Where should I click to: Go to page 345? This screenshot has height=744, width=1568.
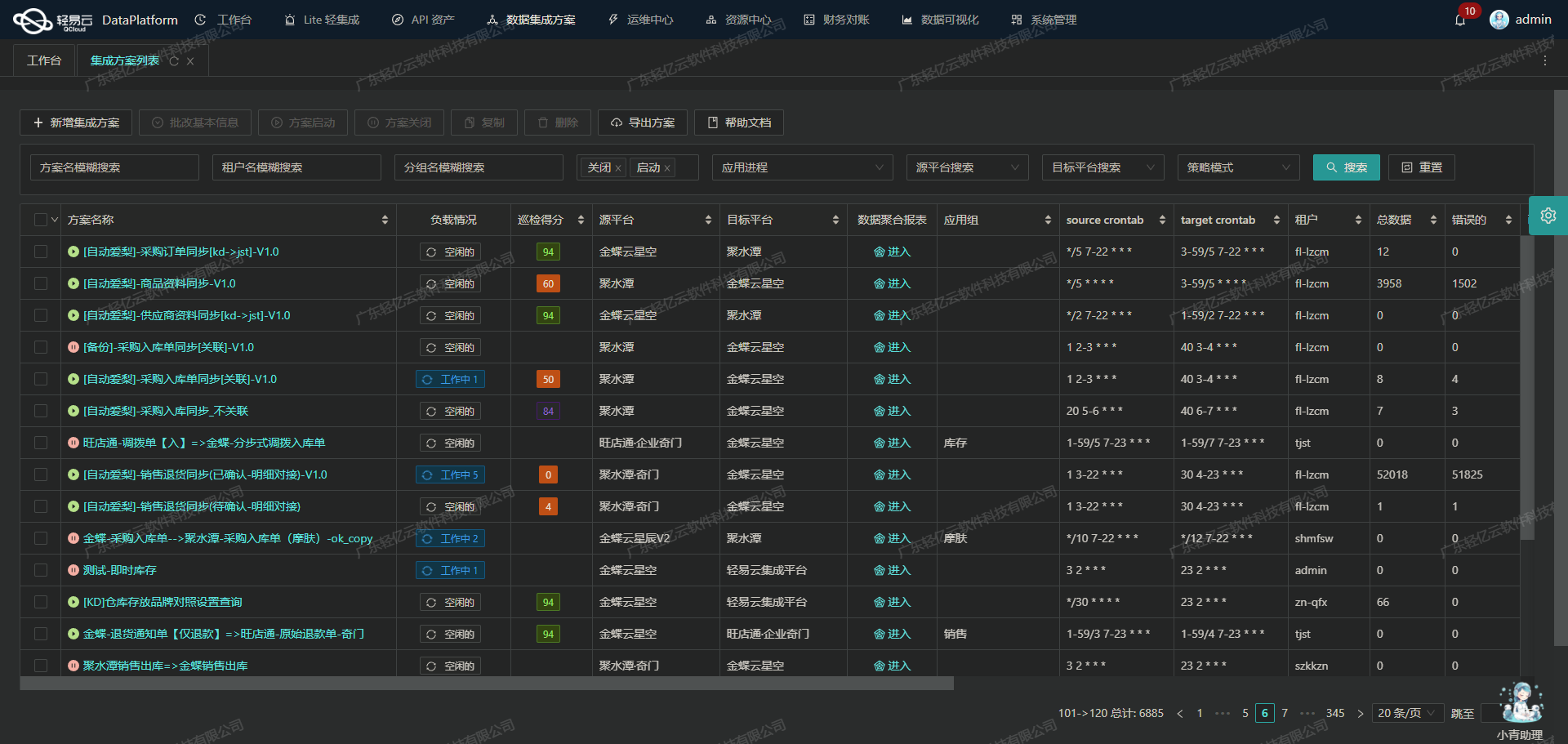[1335, 713]
